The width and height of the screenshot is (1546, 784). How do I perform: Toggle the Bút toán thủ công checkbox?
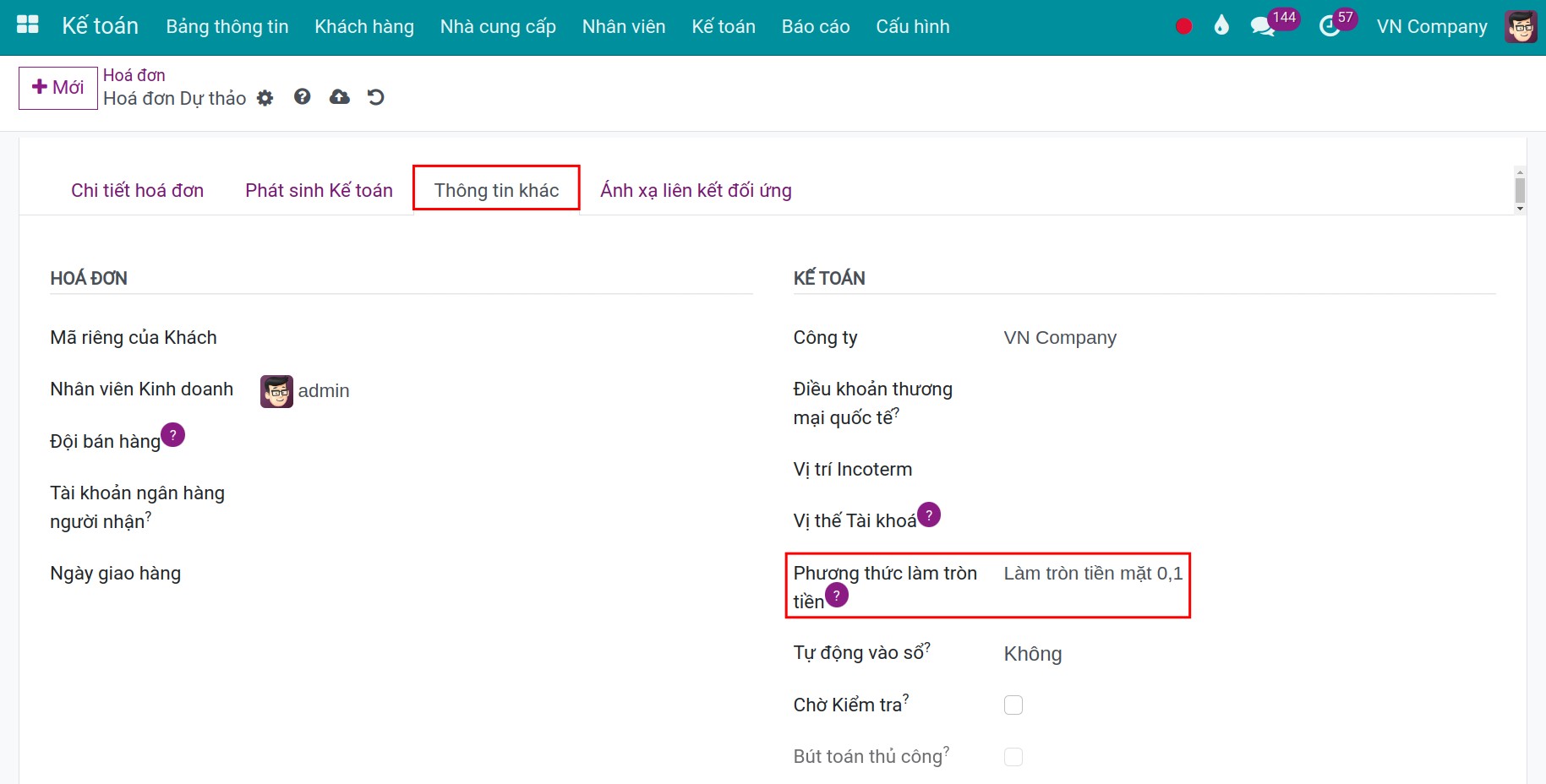pyautogui.click(x=1013, y=757)
